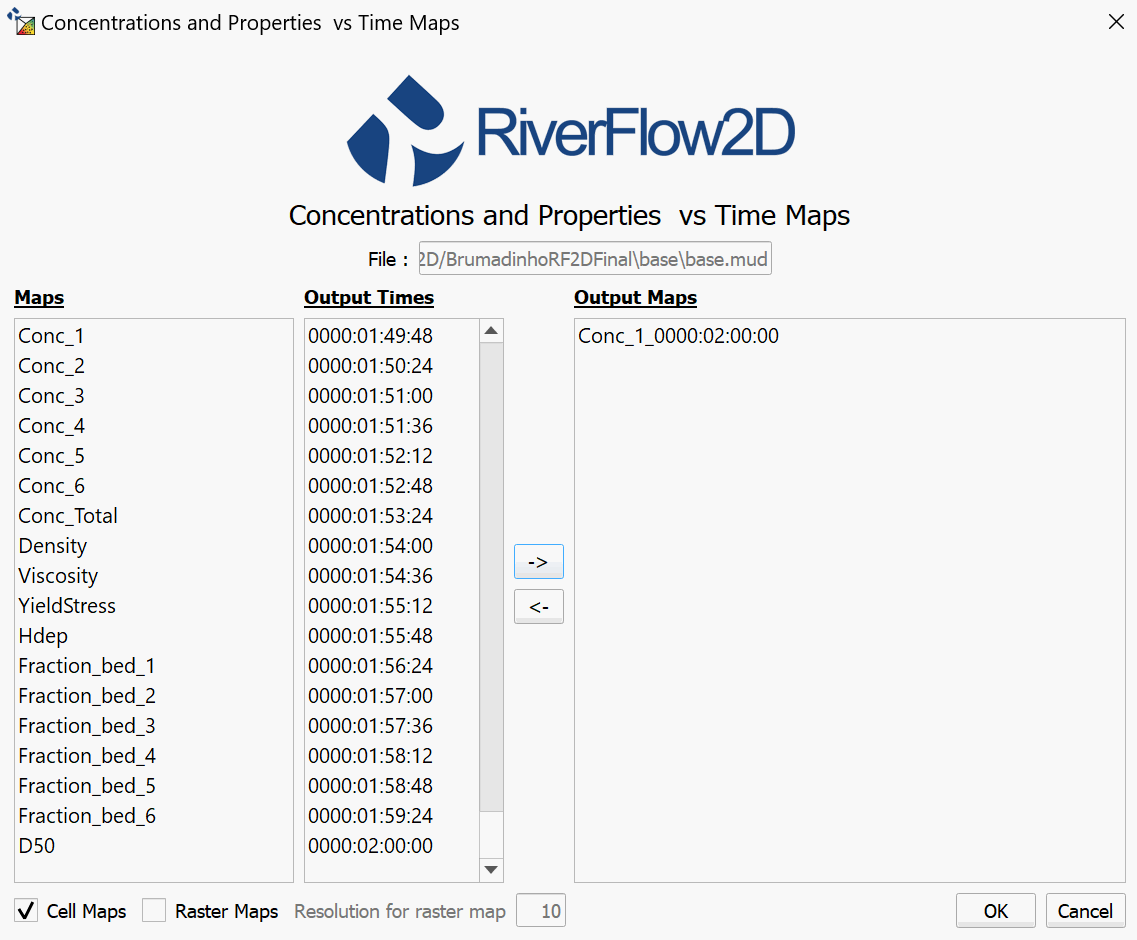Choose the Viscosity map entry
The width and height of the screenshot is (1137, 940).
point(58,576)
